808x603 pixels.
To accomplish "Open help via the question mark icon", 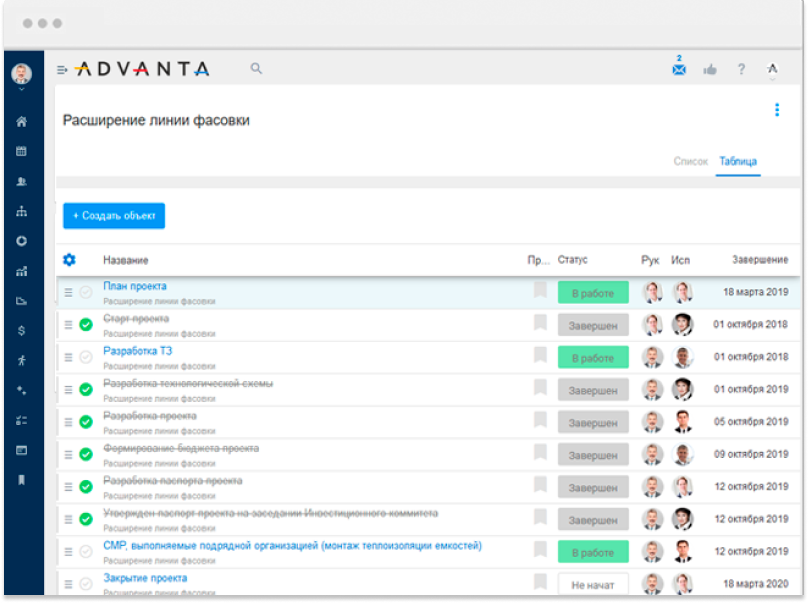I will coord(741,69).
